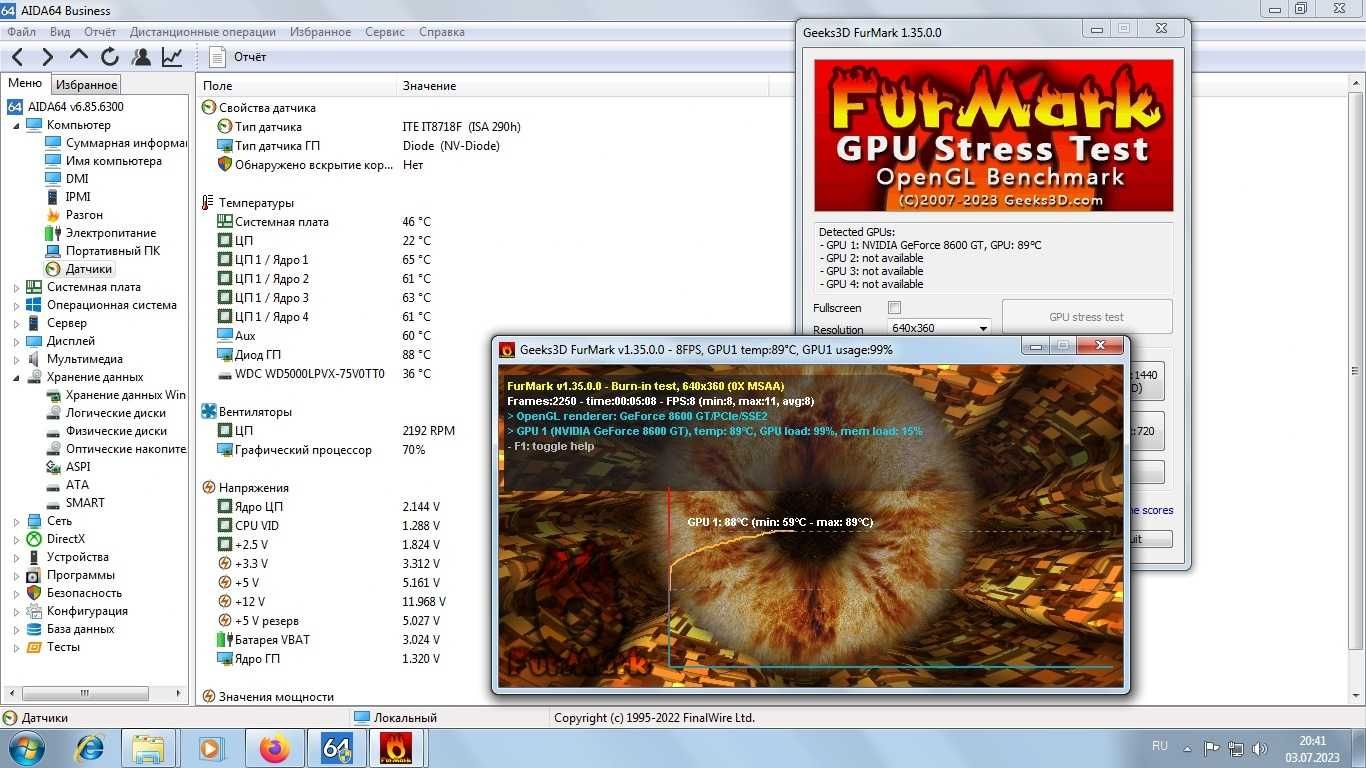Open the Action Center flag tray icon
Viewport: 1366px width, 768px height.
point(1212,748)
